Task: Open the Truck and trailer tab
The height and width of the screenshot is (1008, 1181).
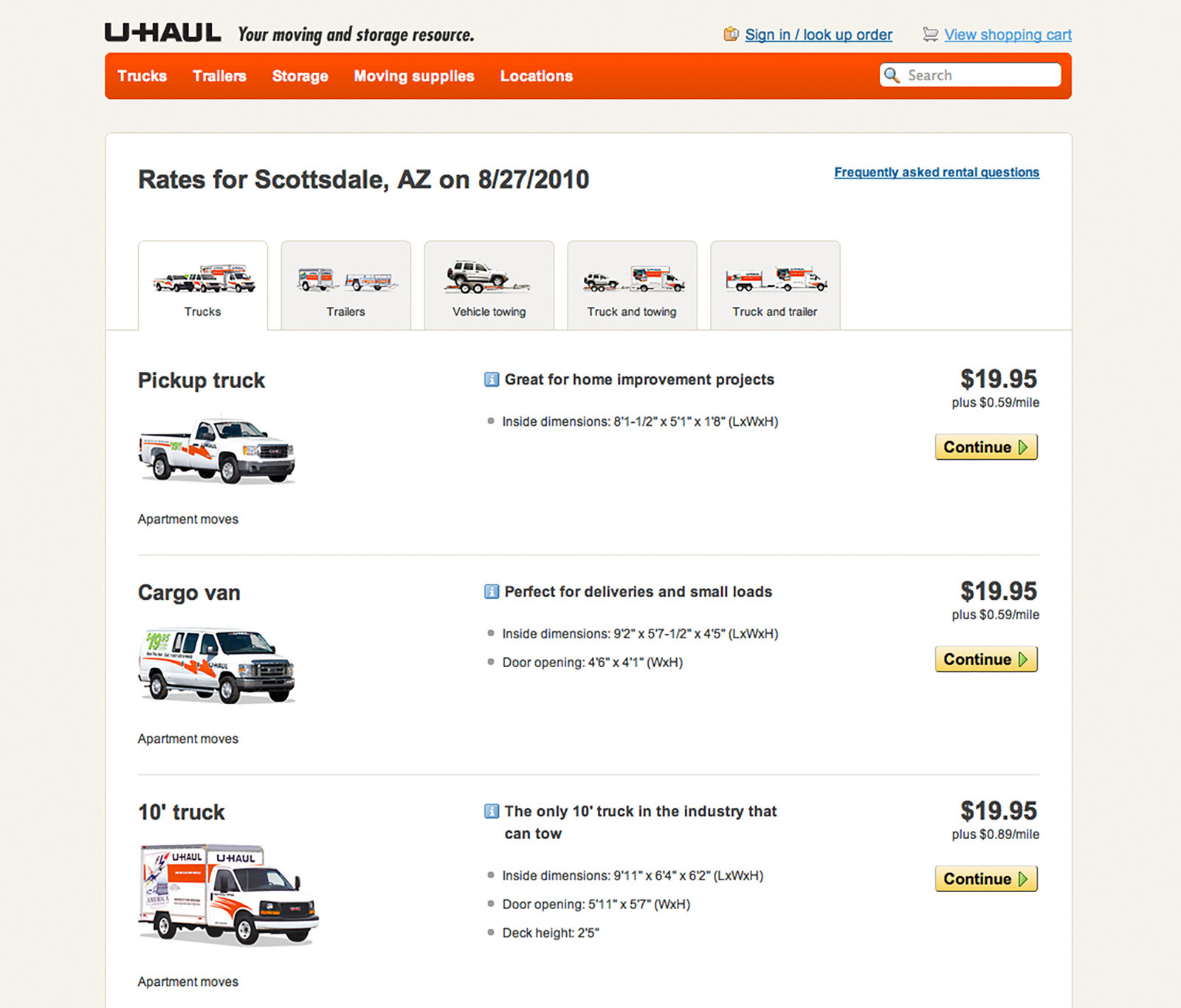Action: (775, 285)
